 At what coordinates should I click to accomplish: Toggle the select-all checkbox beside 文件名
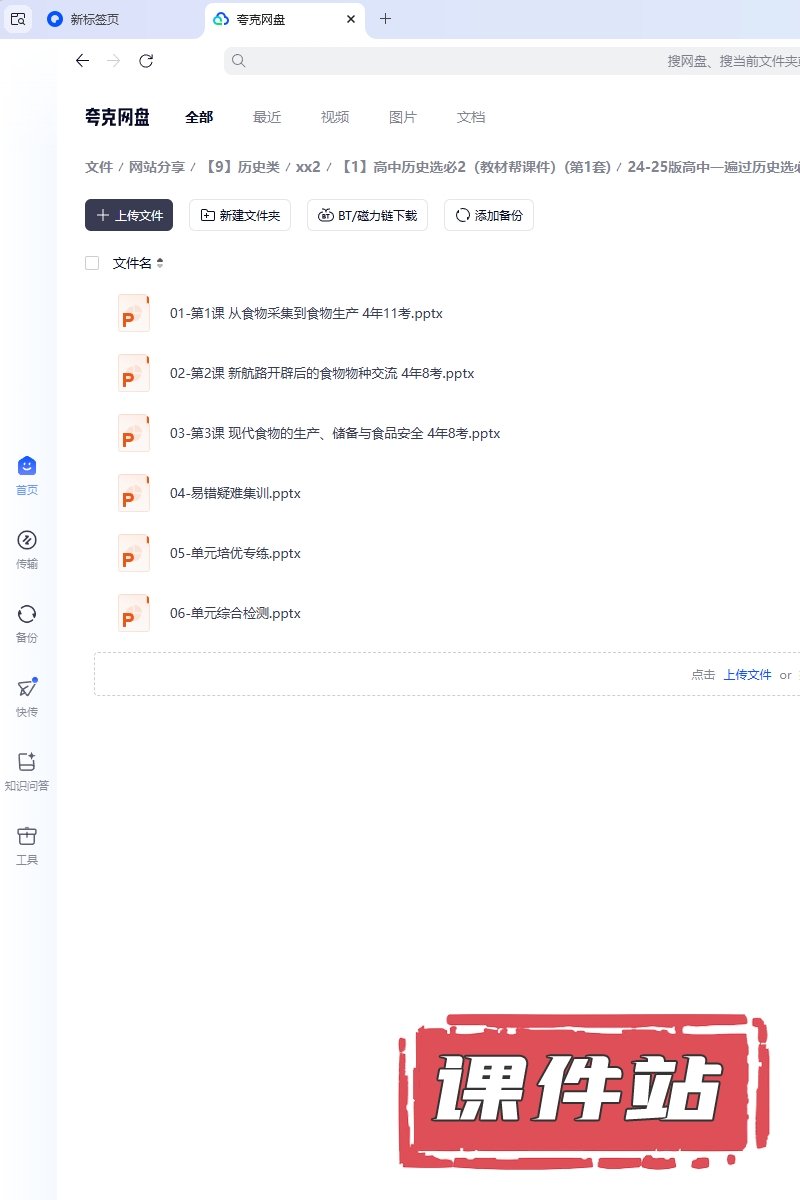click(92, 263)
